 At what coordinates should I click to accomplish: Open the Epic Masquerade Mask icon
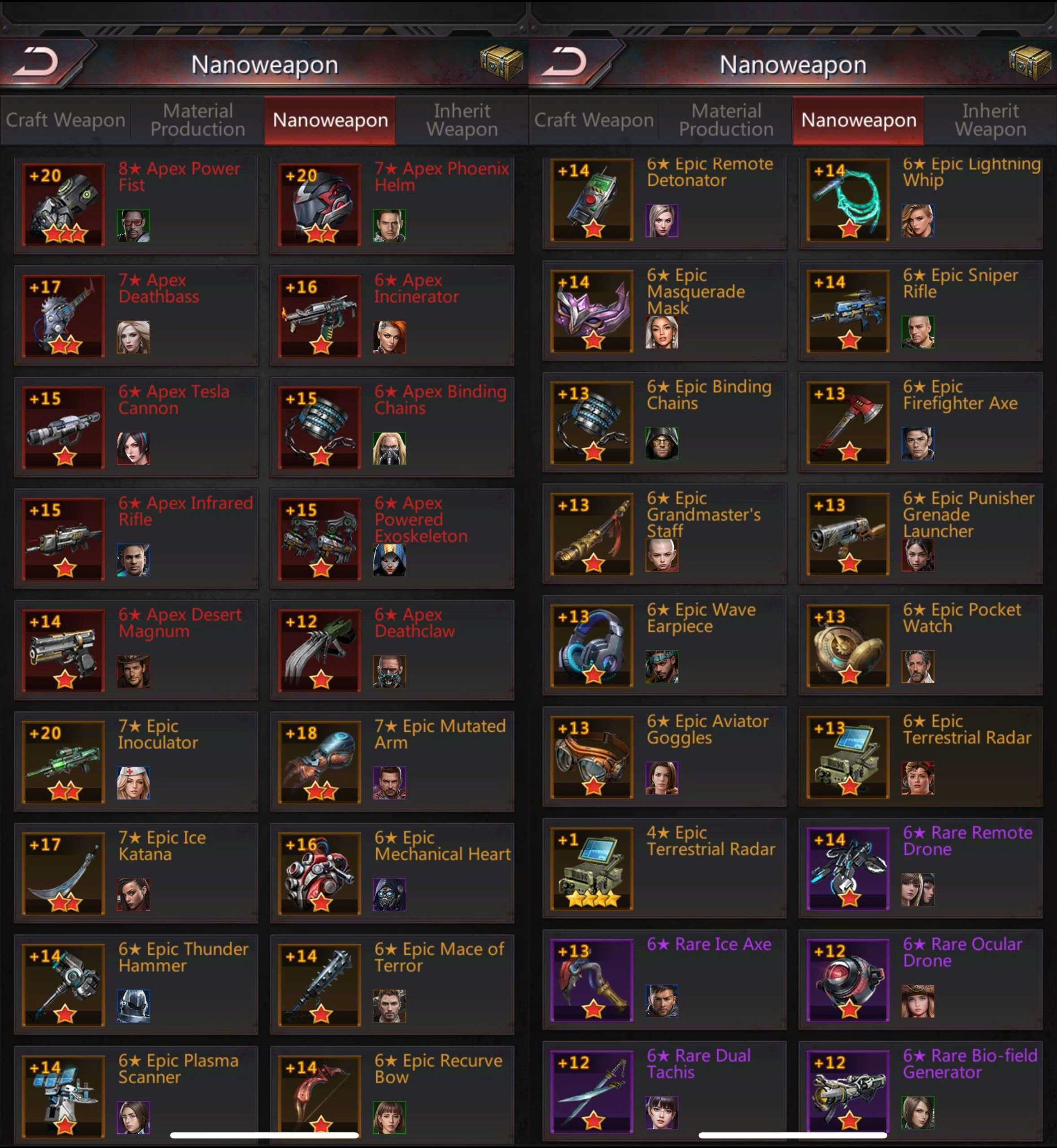point(592,311)
